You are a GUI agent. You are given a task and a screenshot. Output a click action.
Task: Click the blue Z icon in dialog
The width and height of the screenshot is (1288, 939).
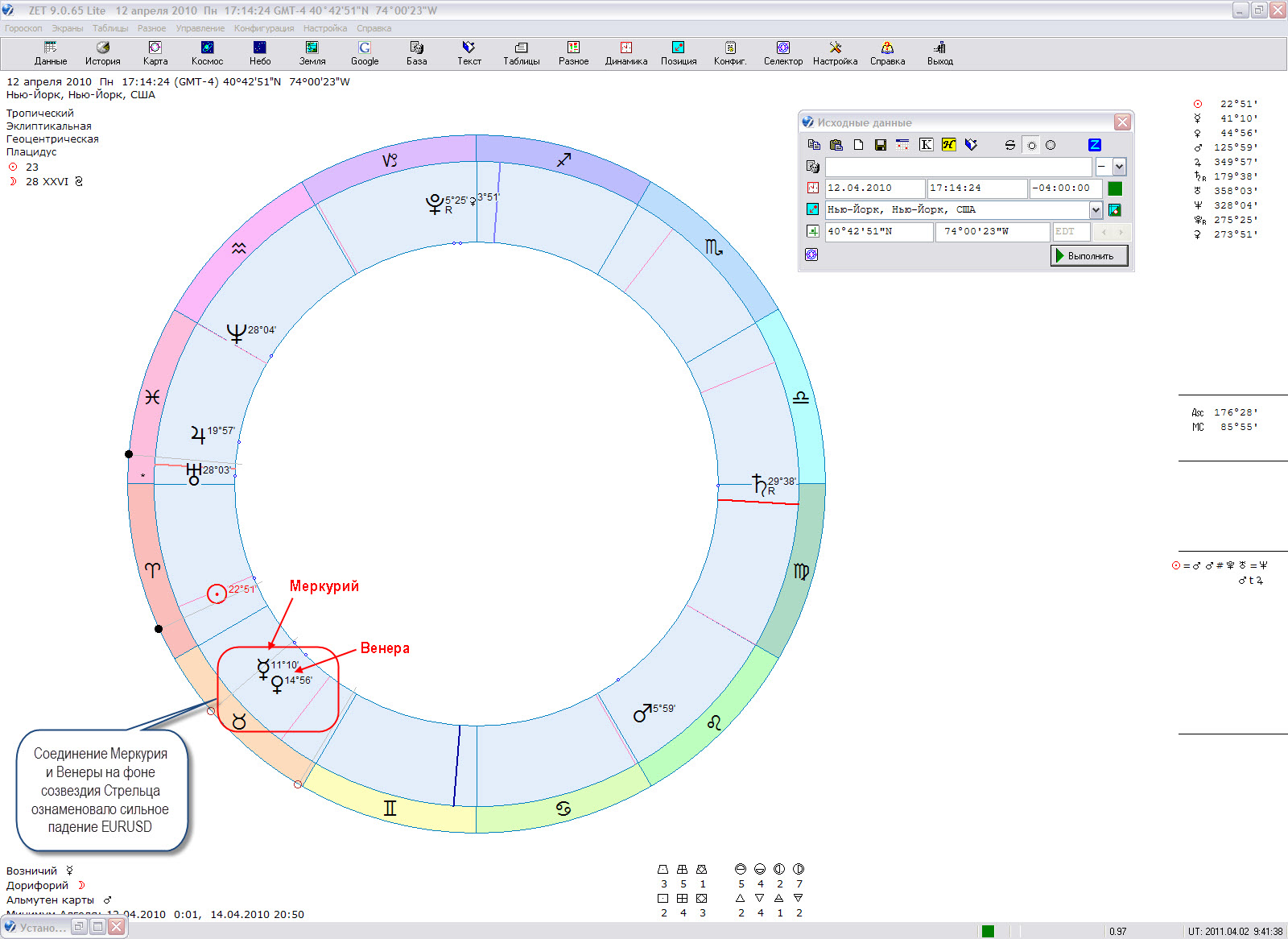point(1094,145)
